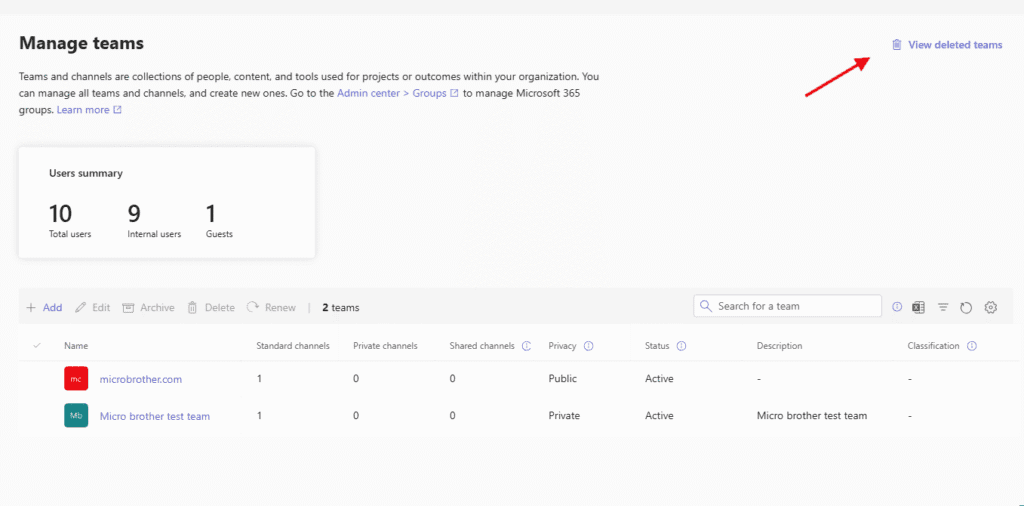The width and height of the screenshot is (1024, 506).
Task: Click the Edit toolbar button
Action: pos(93,308)
